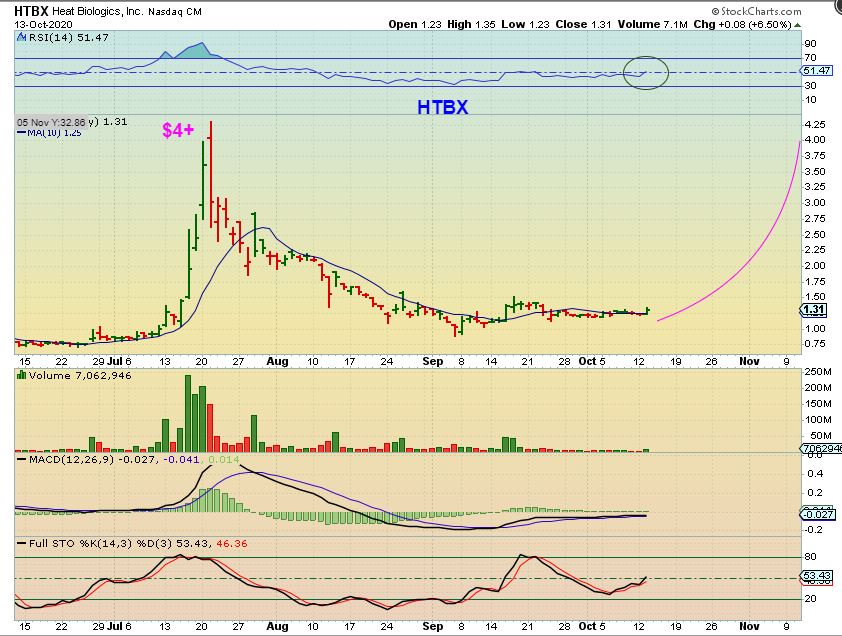Click the Low 1.23 value
842x636 pixels.
tap(526, 24)
